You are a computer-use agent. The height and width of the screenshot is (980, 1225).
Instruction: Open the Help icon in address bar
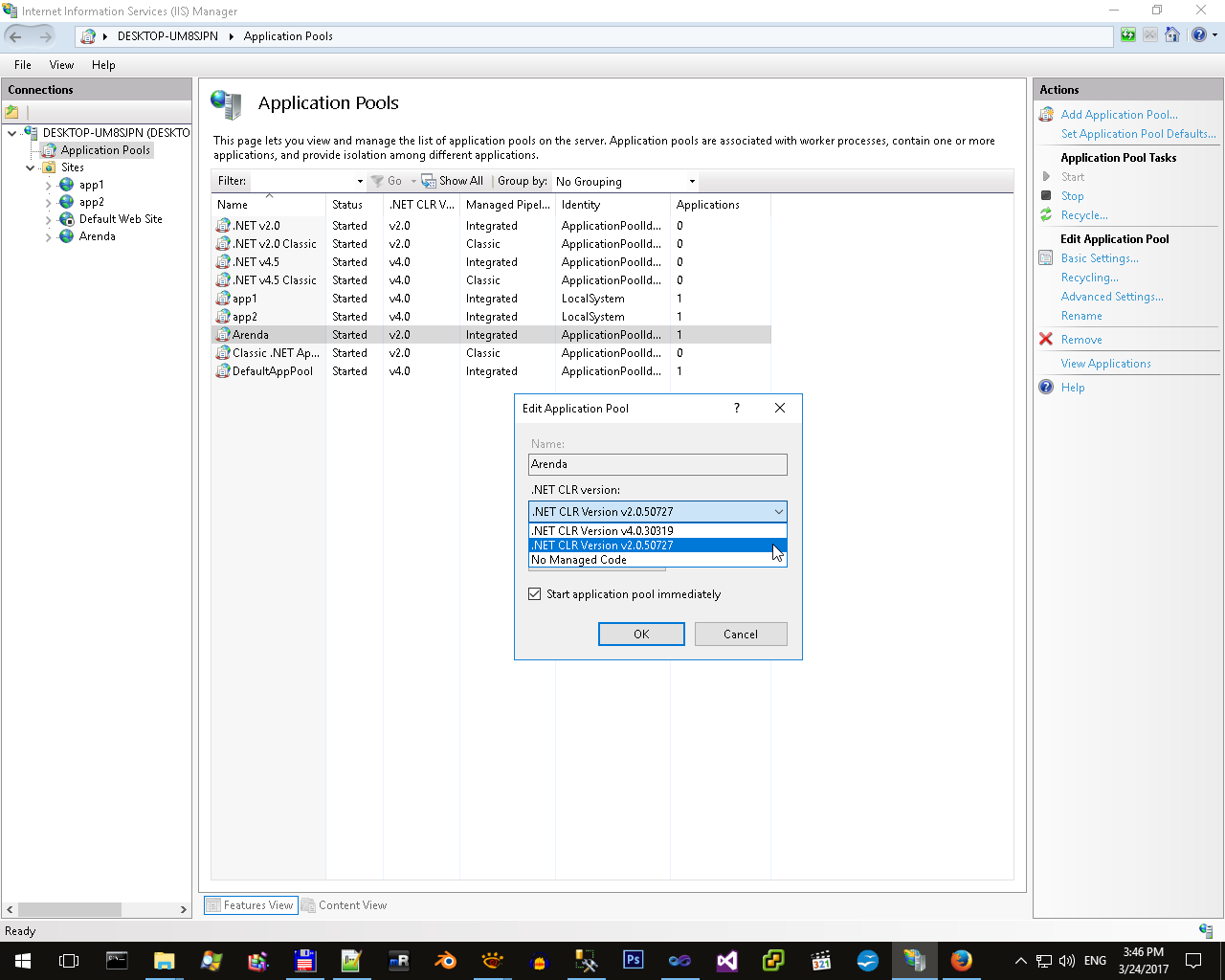click(1198, 35)
